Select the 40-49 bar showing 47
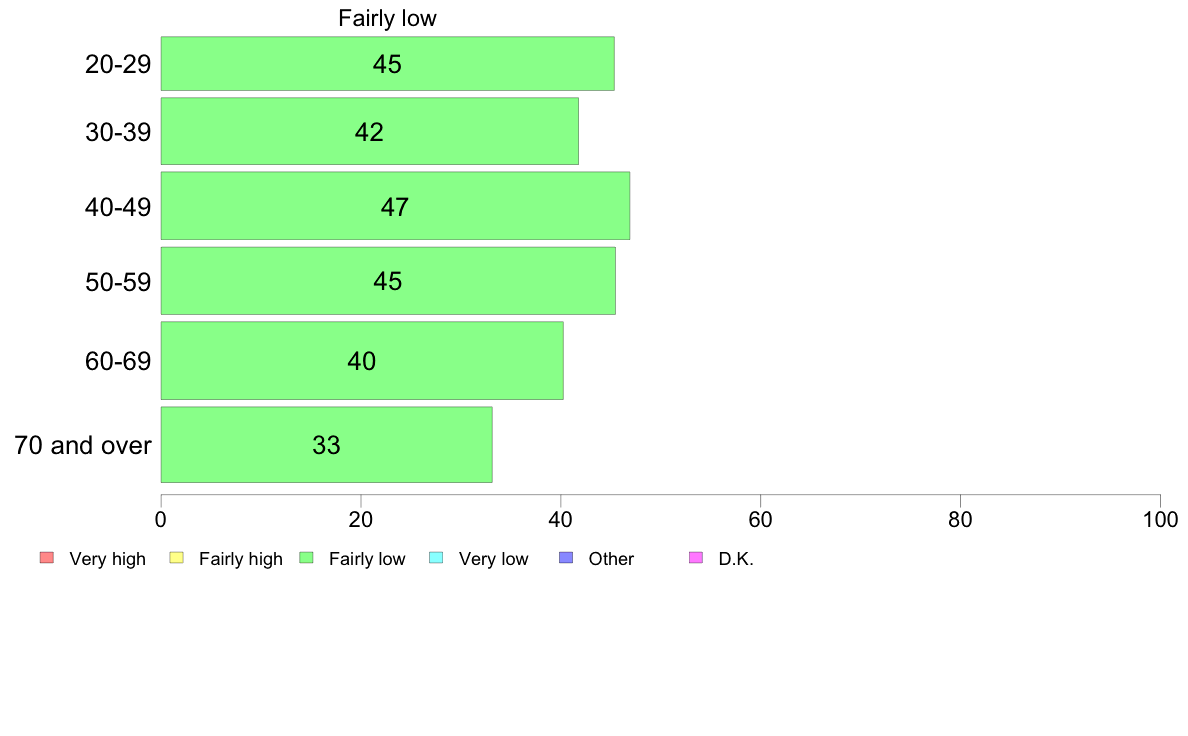This screenshot has width=1188, height=736. (395, 206)
